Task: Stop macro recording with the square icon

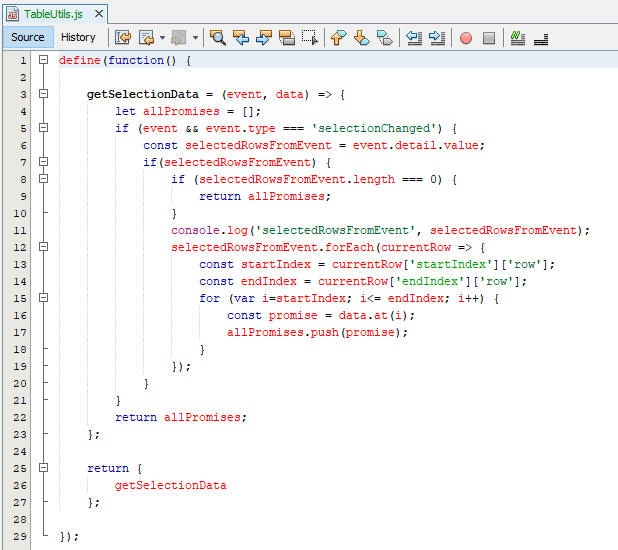Action: click(489, 38)
